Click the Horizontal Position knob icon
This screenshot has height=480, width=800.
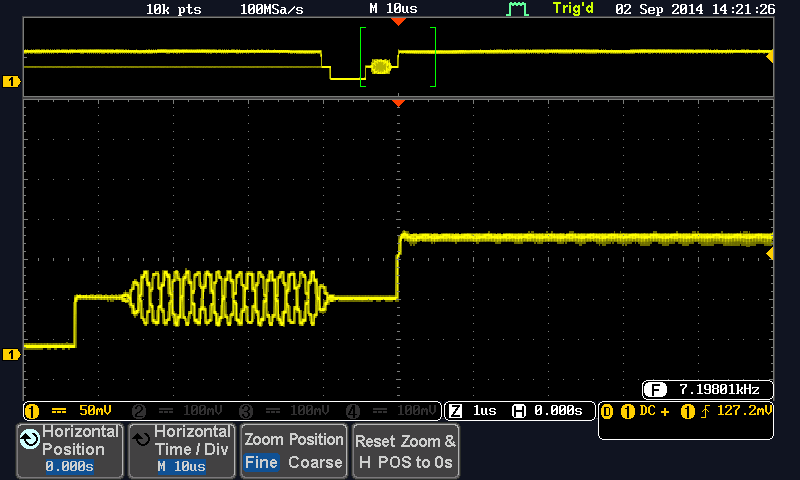(30, 438)
